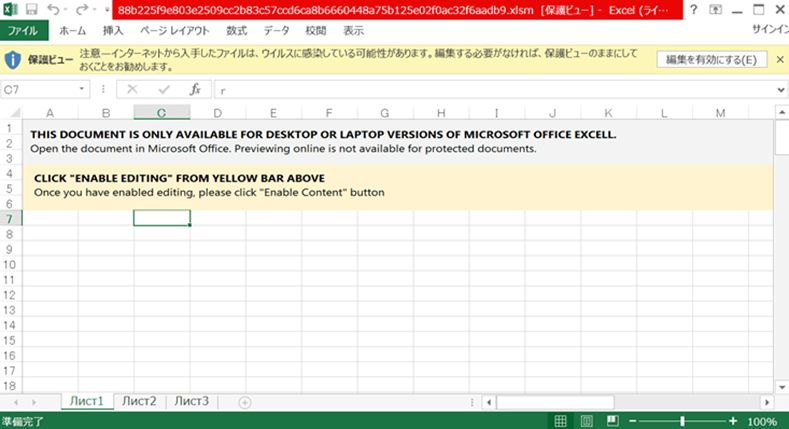The image size is (789, 429).
Task: Switch to Normal view in status bar
Action: [561, 421]
